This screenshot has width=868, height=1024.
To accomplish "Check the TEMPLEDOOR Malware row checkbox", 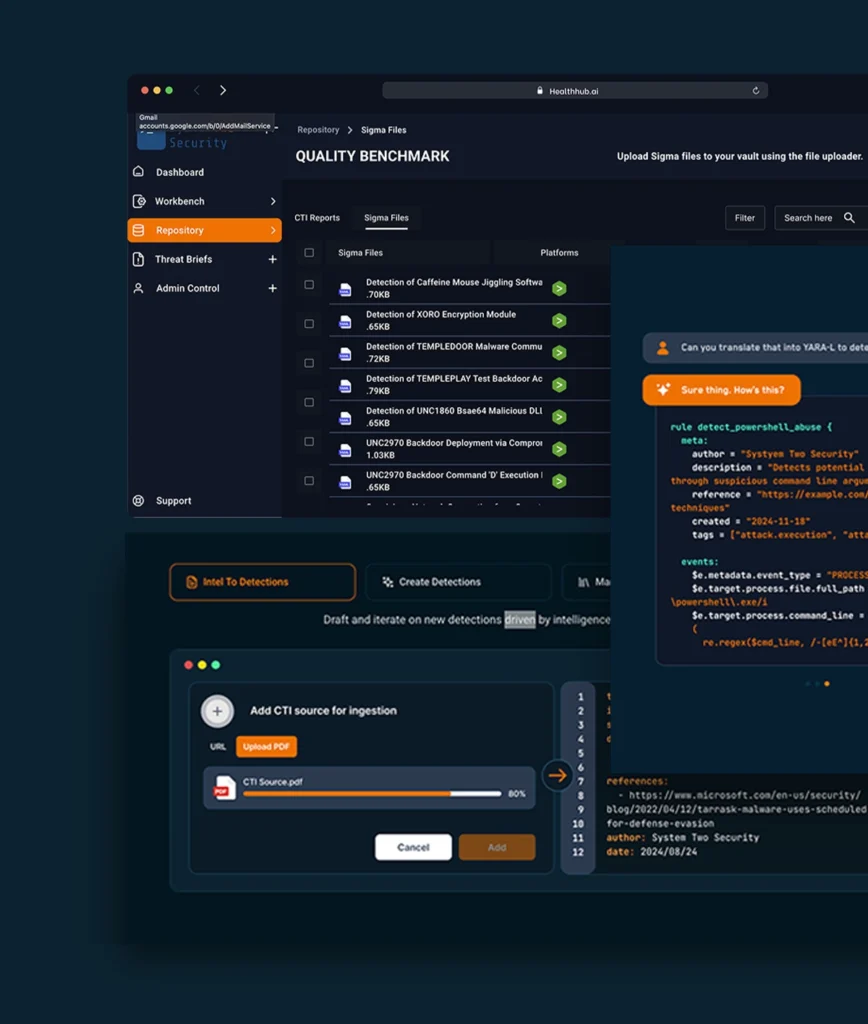I will point(309,363).
